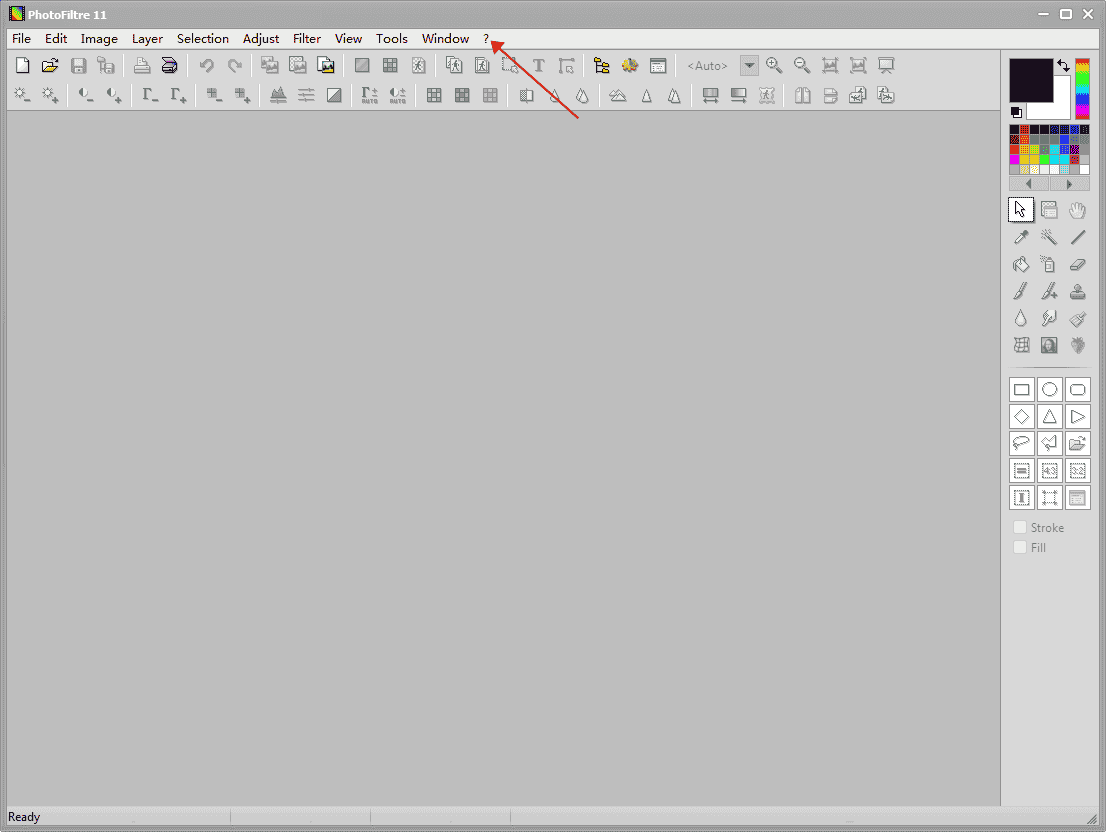This screenshot has height=832, width=1106.
Task: Click the zoom in magnifier icon
Action: coord(774,66)
